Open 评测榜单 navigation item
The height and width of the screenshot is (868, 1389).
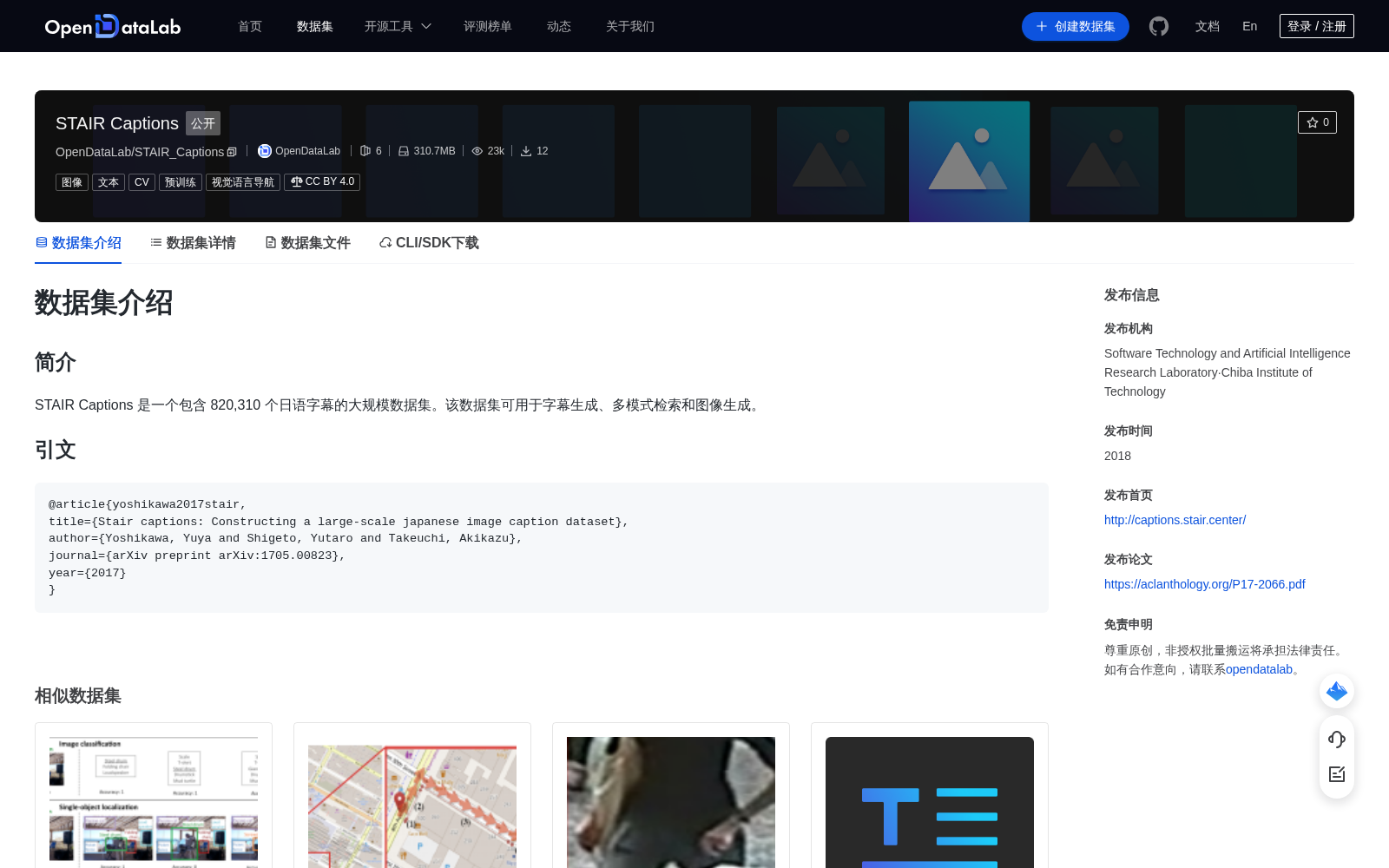click(x=488, y=26)
